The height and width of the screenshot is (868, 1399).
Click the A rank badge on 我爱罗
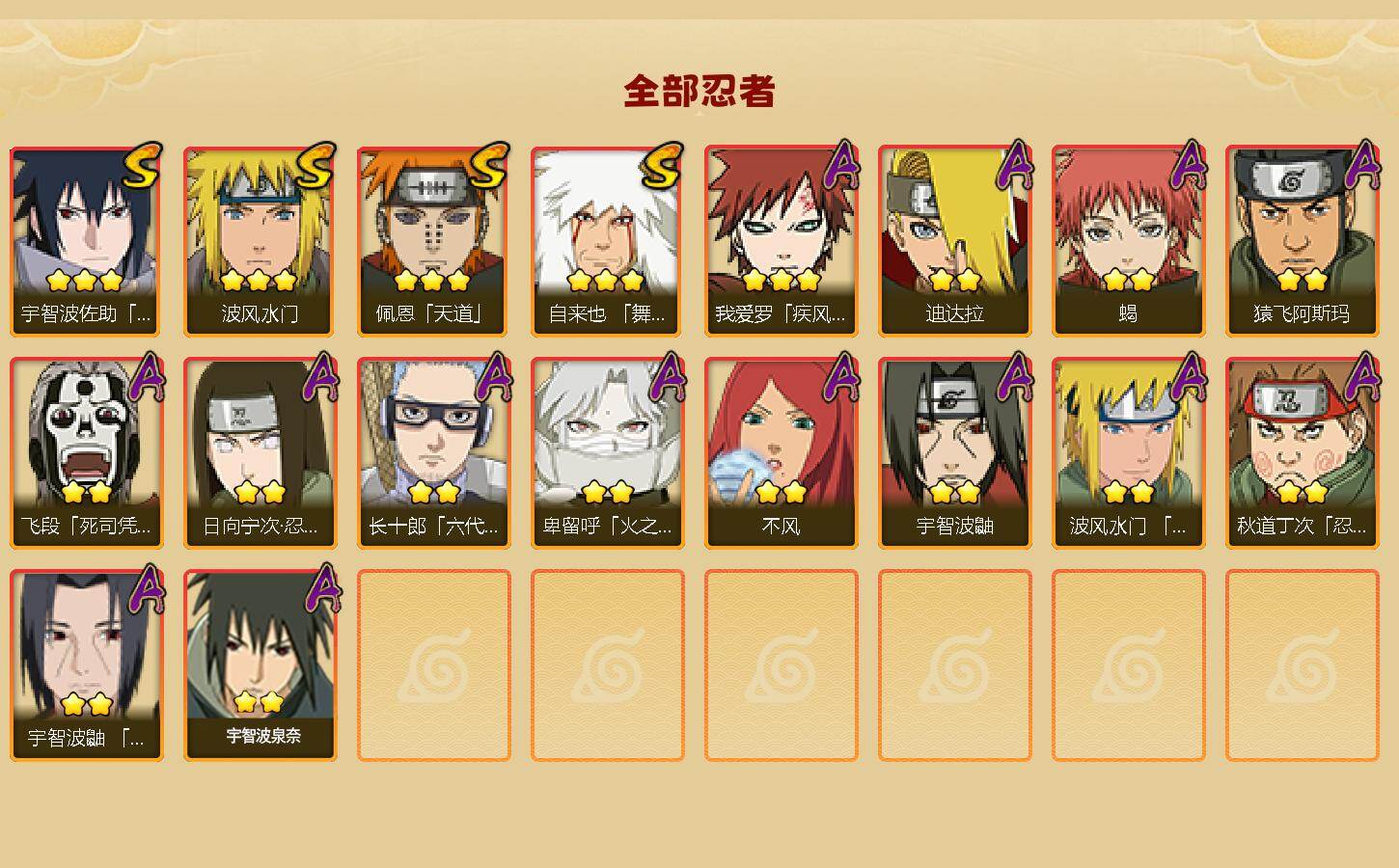pyautogui.click(x=841, y=165)
